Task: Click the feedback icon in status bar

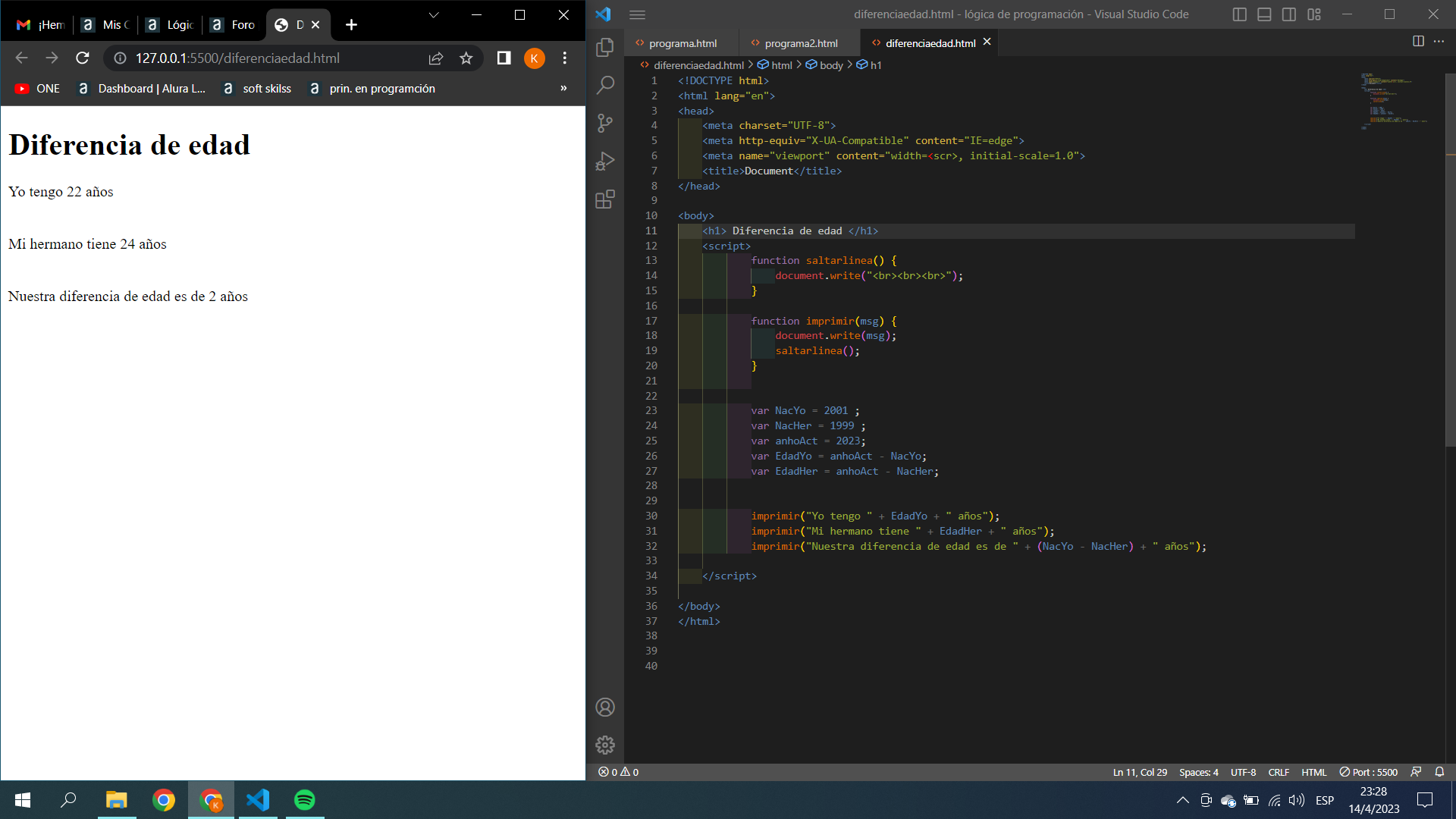Action: 1416,772
